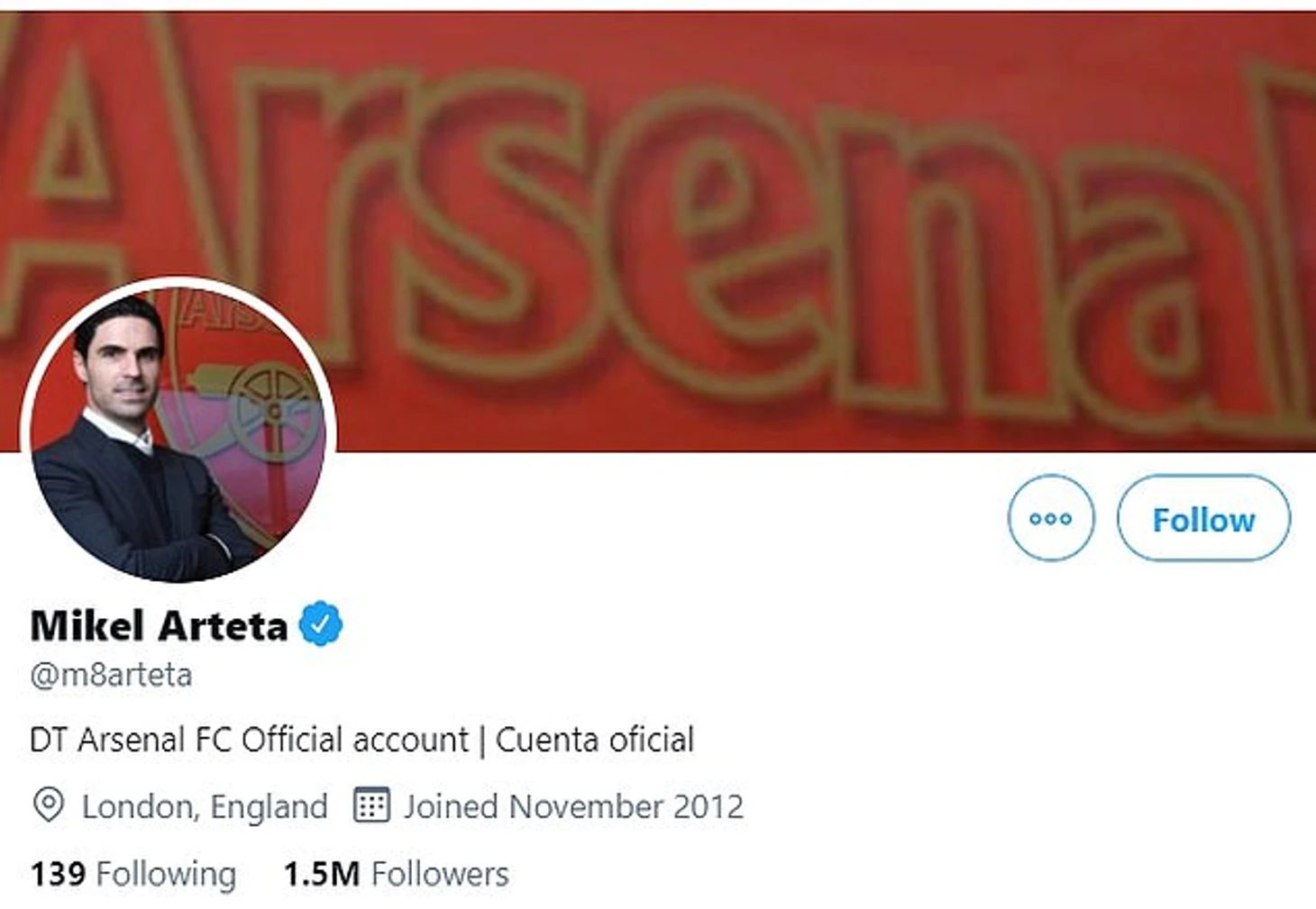Screen dimensions: 1316x909
Task: Click the word "Followers" label
Action: 440,874
